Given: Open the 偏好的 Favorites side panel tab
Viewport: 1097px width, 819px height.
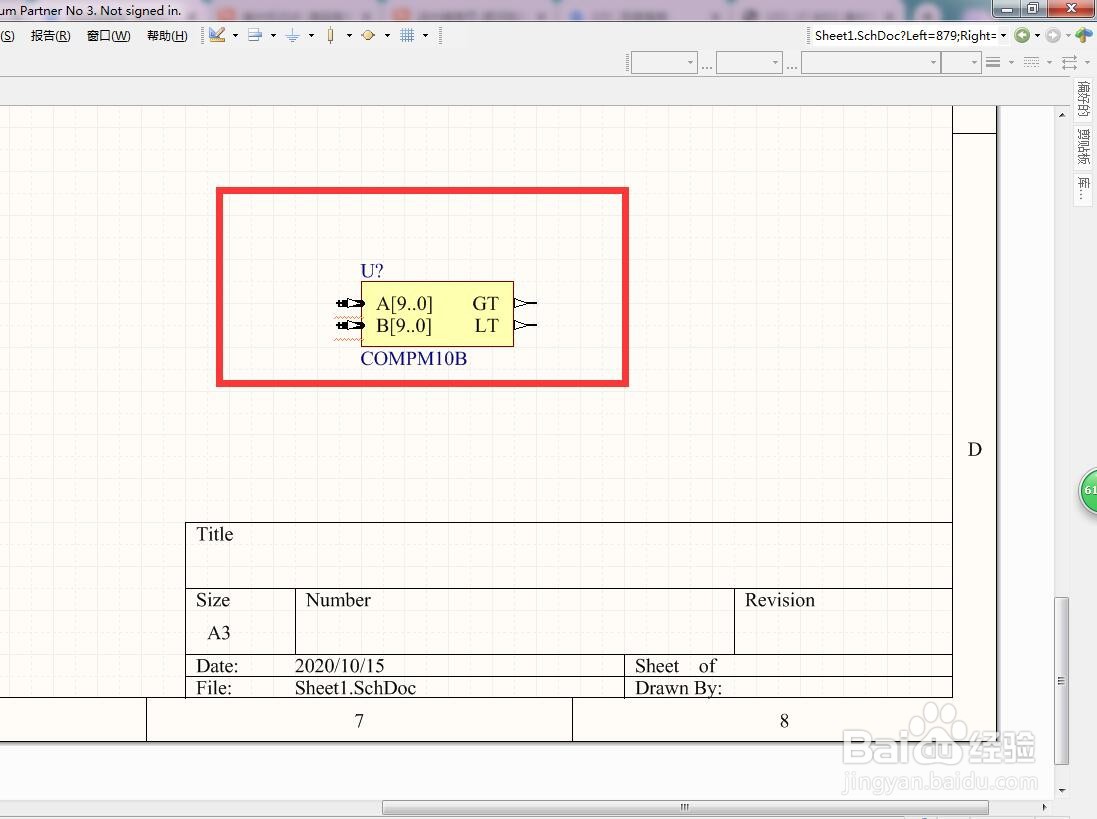Looking at the screenshot, I should click(x=1083, y=99).
